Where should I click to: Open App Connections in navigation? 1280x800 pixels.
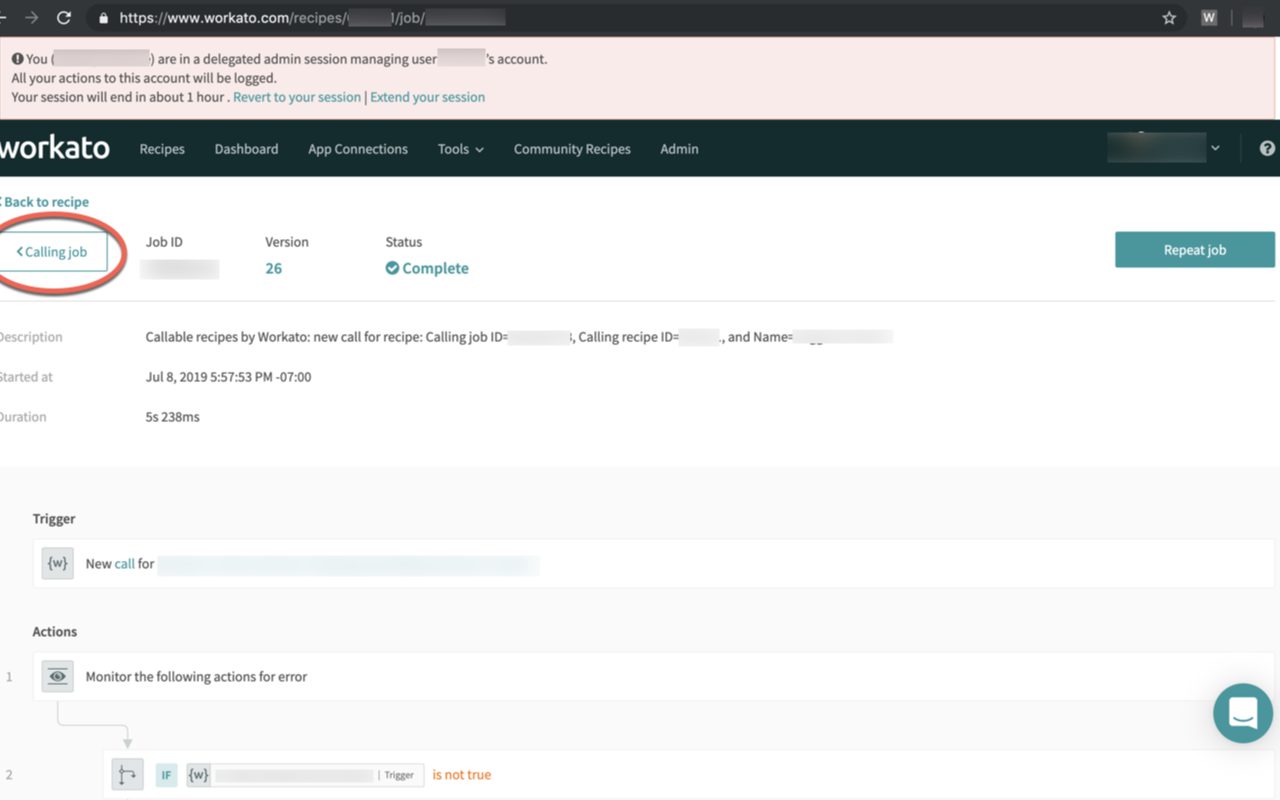358,149
